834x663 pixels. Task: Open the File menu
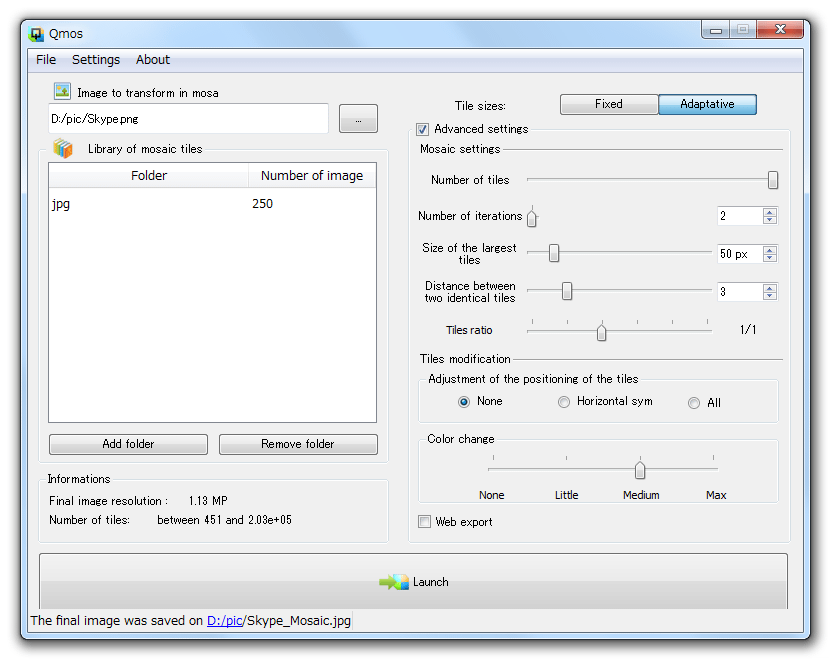tap(46, 60)
